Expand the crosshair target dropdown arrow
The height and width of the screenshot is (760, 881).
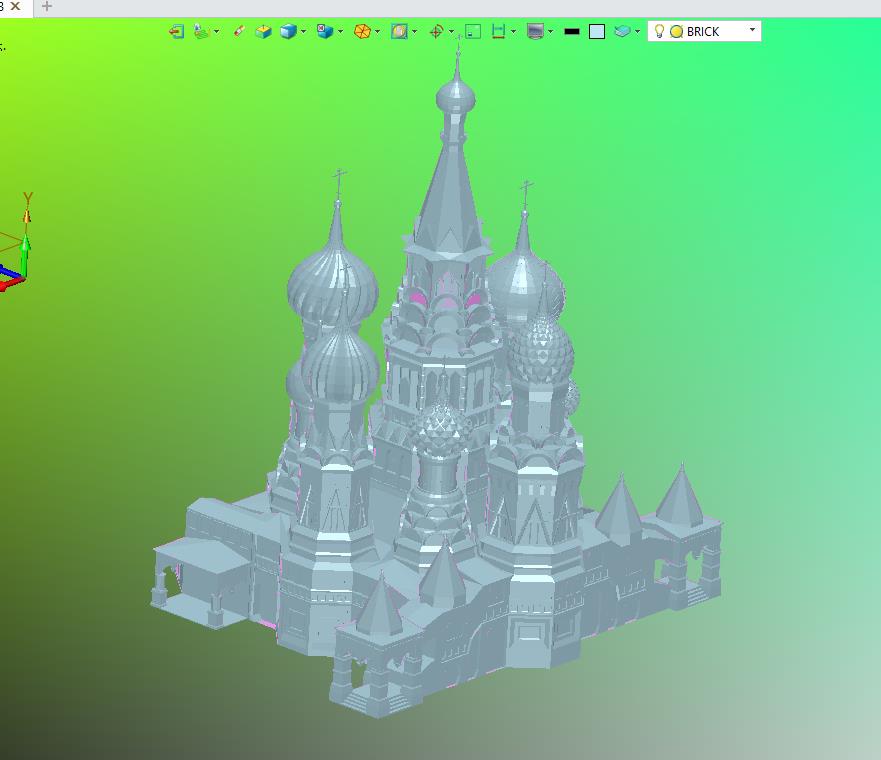coord(451,31)
